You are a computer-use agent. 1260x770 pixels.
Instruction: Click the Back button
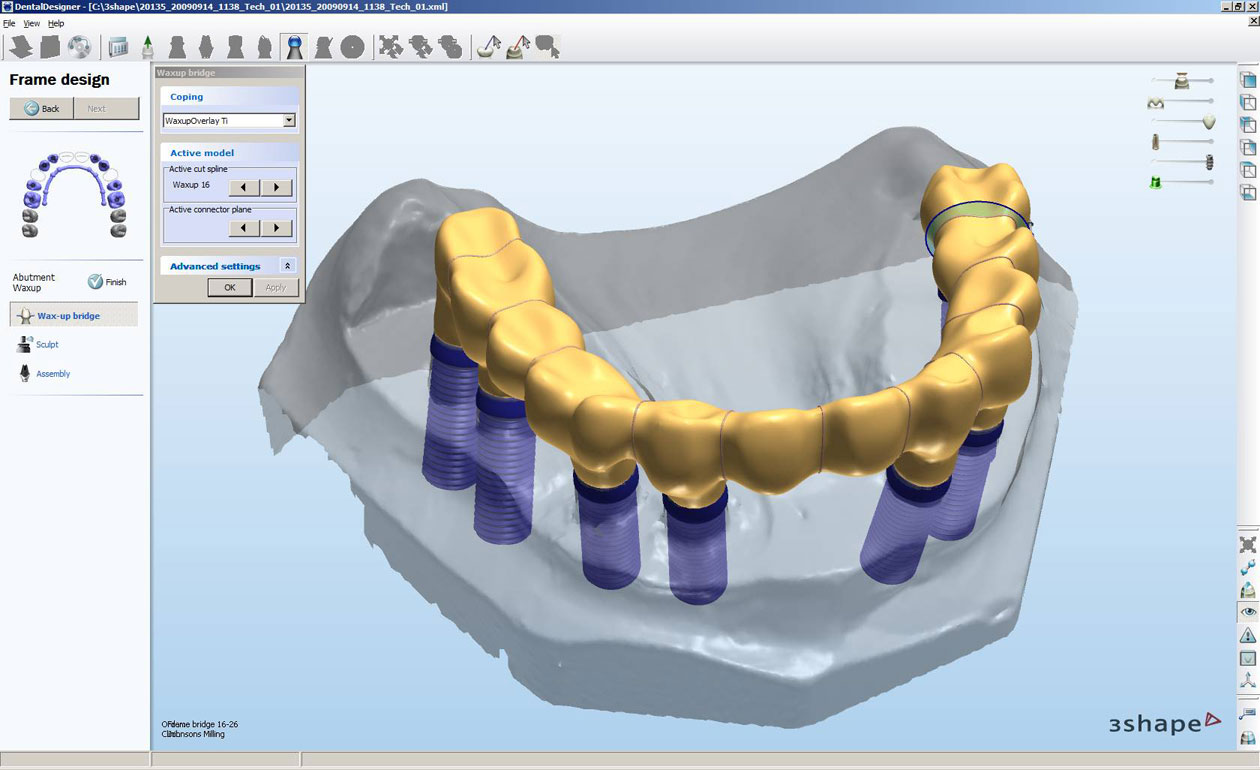(42, 108)
